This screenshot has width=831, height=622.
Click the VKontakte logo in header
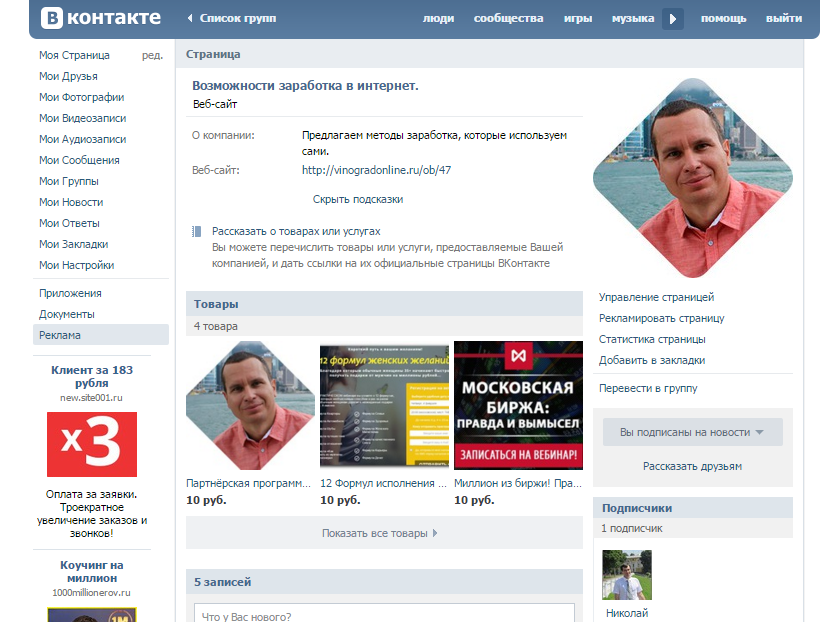click(100, 18)
